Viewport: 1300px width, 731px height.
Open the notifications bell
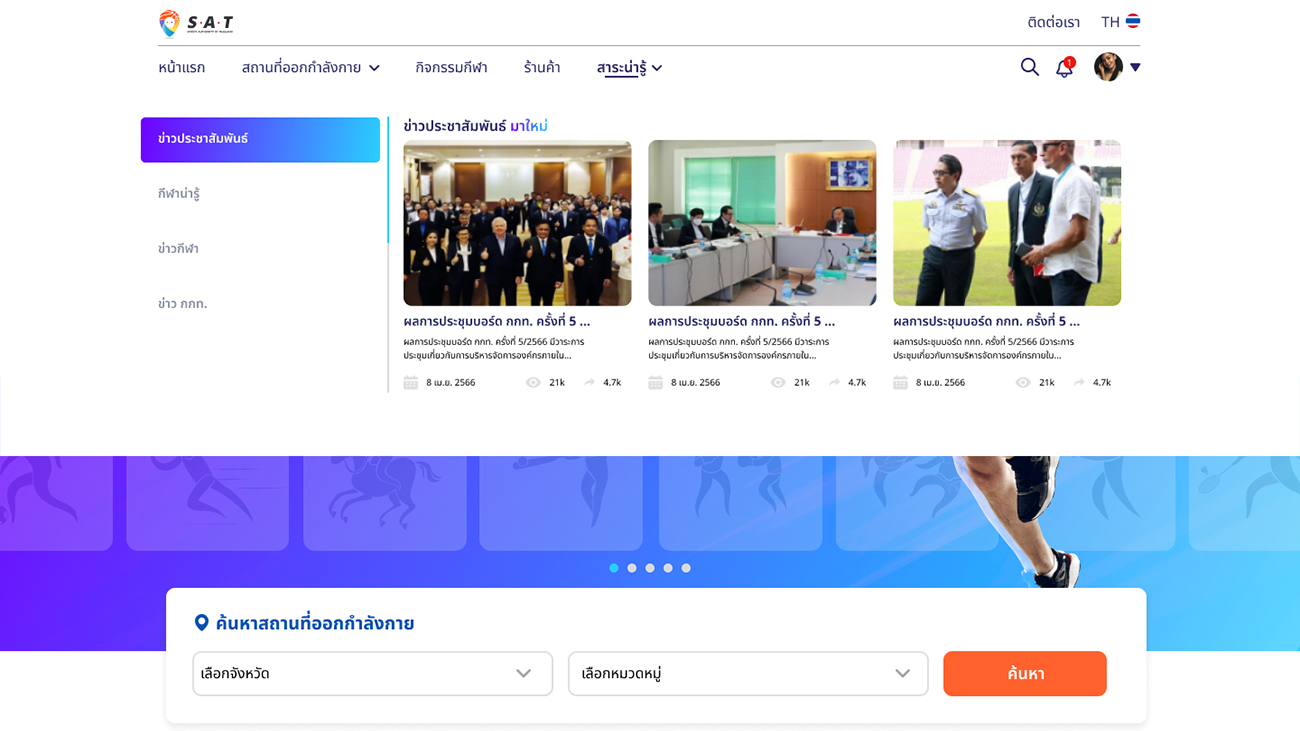click(x=1064, y=68)
